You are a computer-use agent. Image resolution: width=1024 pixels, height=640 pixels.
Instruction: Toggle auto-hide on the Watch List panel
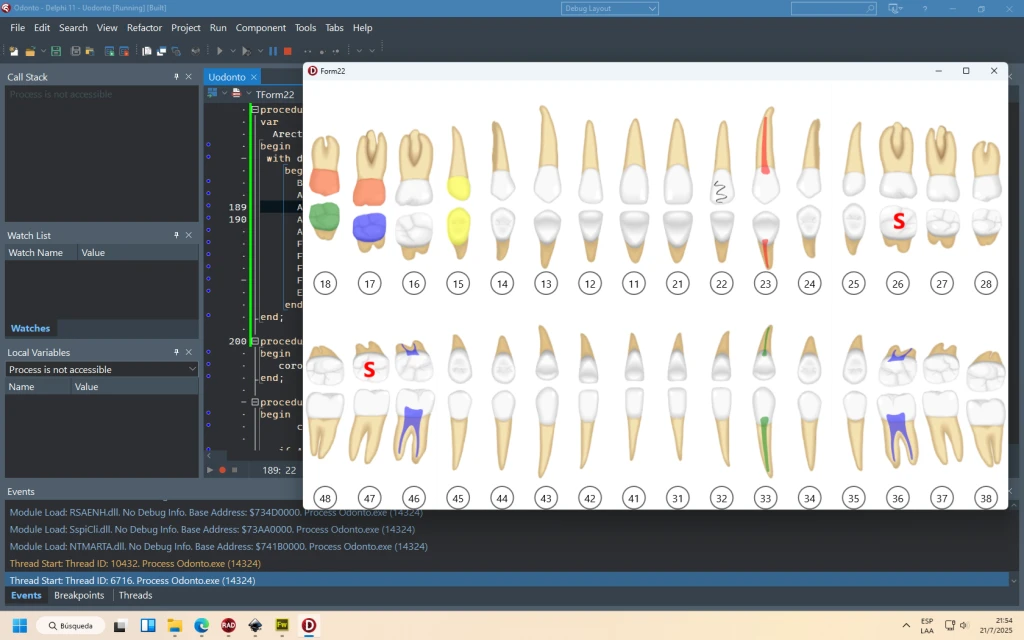click(x=176, y=235)
